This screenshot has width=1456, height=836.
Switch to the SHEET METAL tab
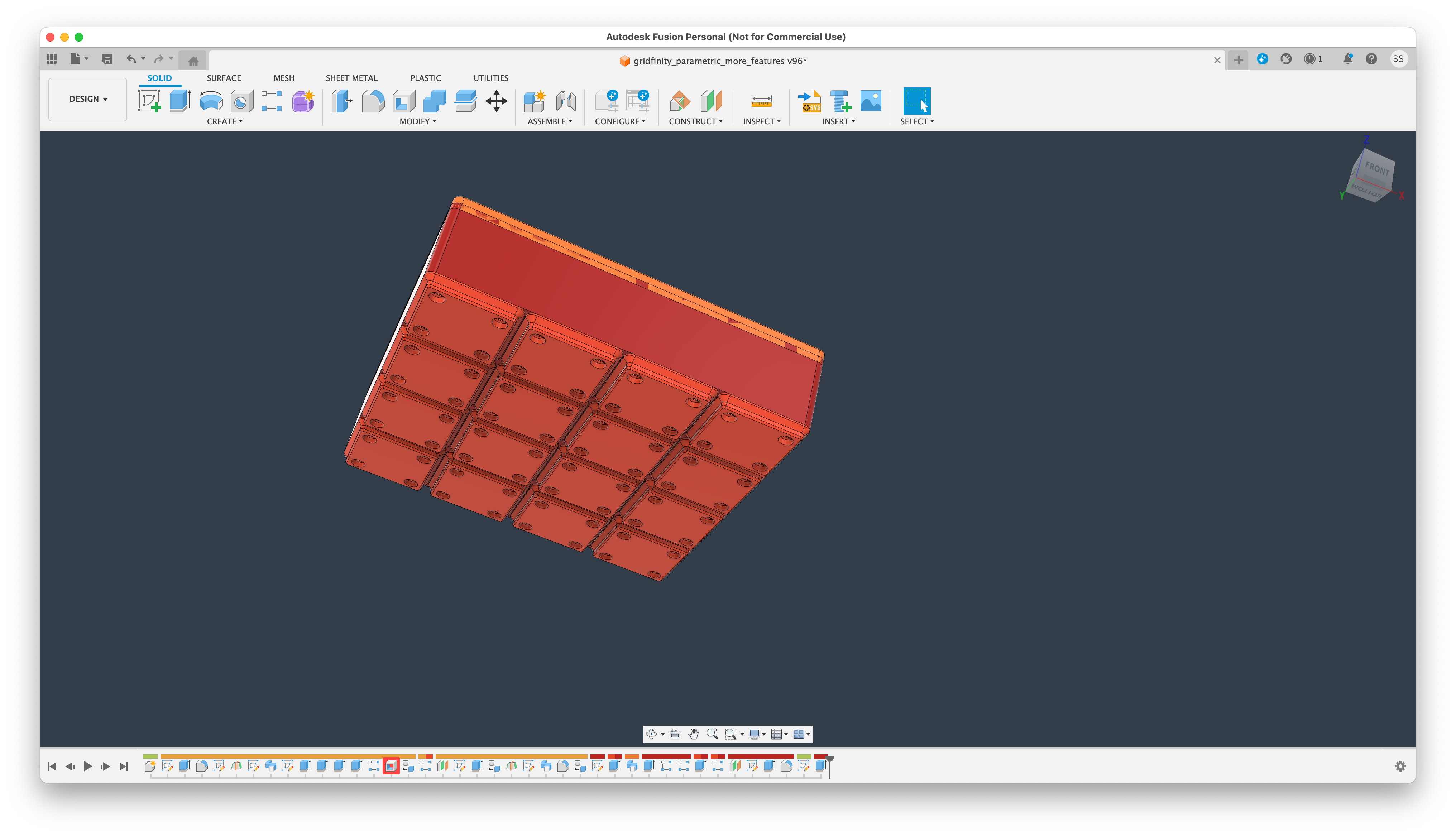(x=351, y=78)
